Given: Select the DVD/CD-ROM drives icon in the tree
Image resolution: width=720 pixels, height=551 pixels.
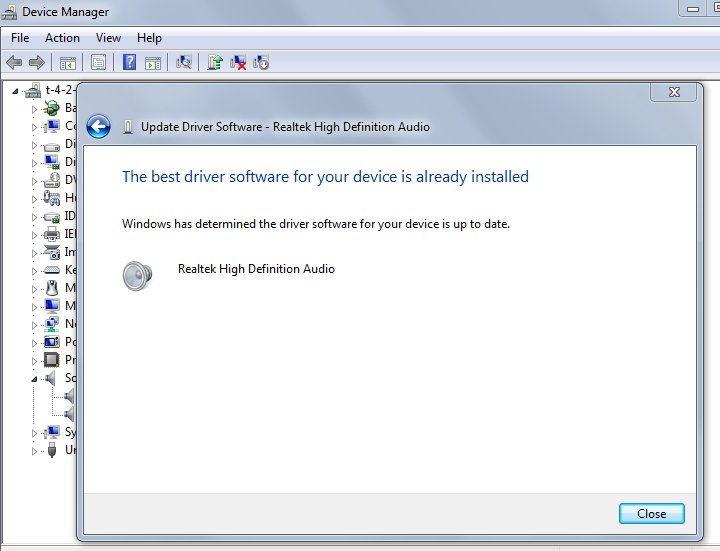Looking at the screenshot, I should click(x=51, y=180).
